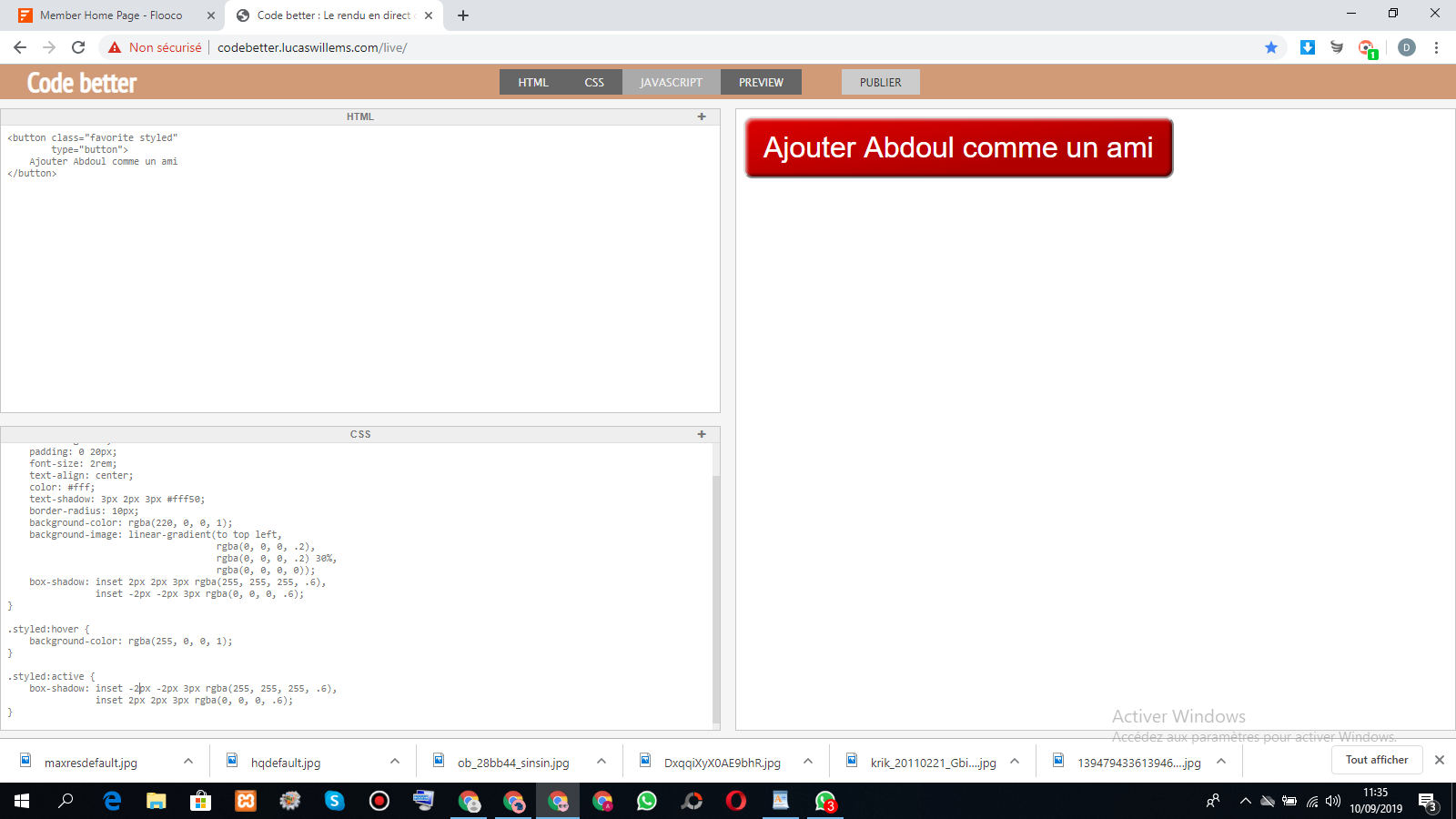Switch to the PREVIEW view
The width and height of the screenshot is (1456, 819).
click(x=761, y=82)
